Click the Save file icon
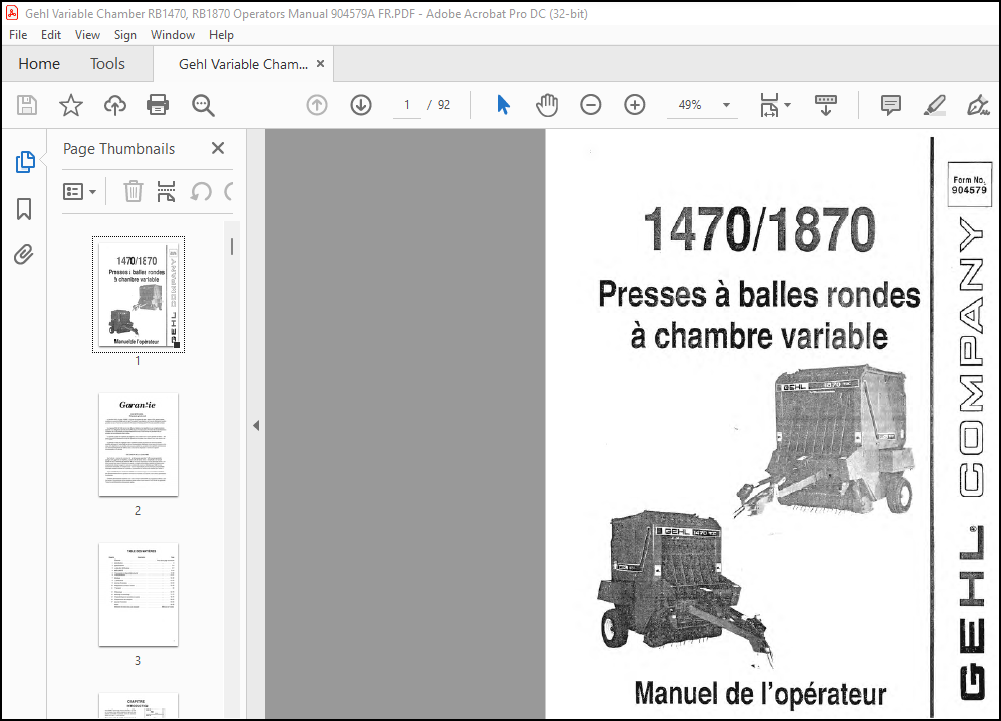Image resolution: width=1001 pixels, height=721 pixels. click(x=27, y=105)
